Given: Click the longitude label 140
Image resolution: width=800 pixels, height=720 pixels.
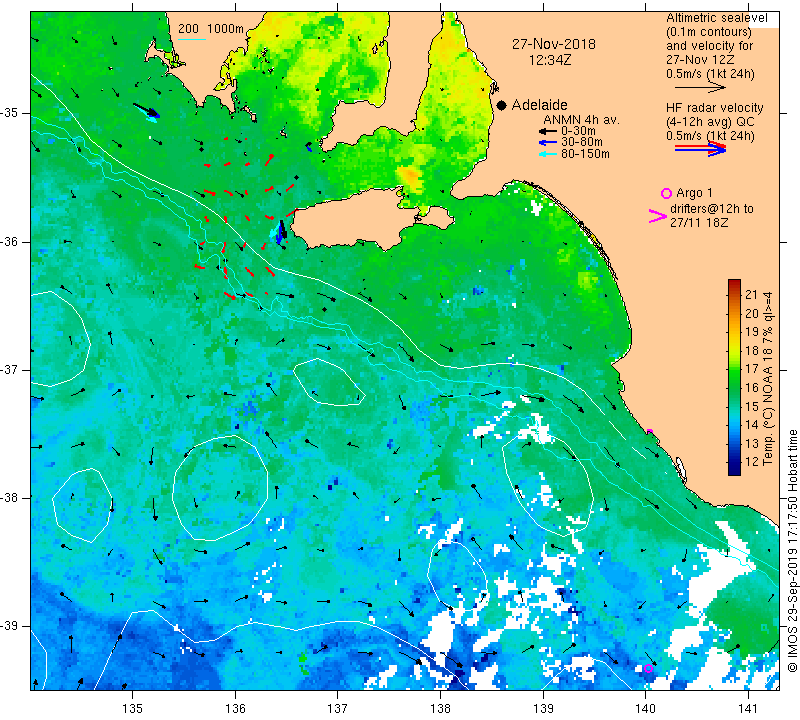Looking at the screenshot, I should click(645, 708).
